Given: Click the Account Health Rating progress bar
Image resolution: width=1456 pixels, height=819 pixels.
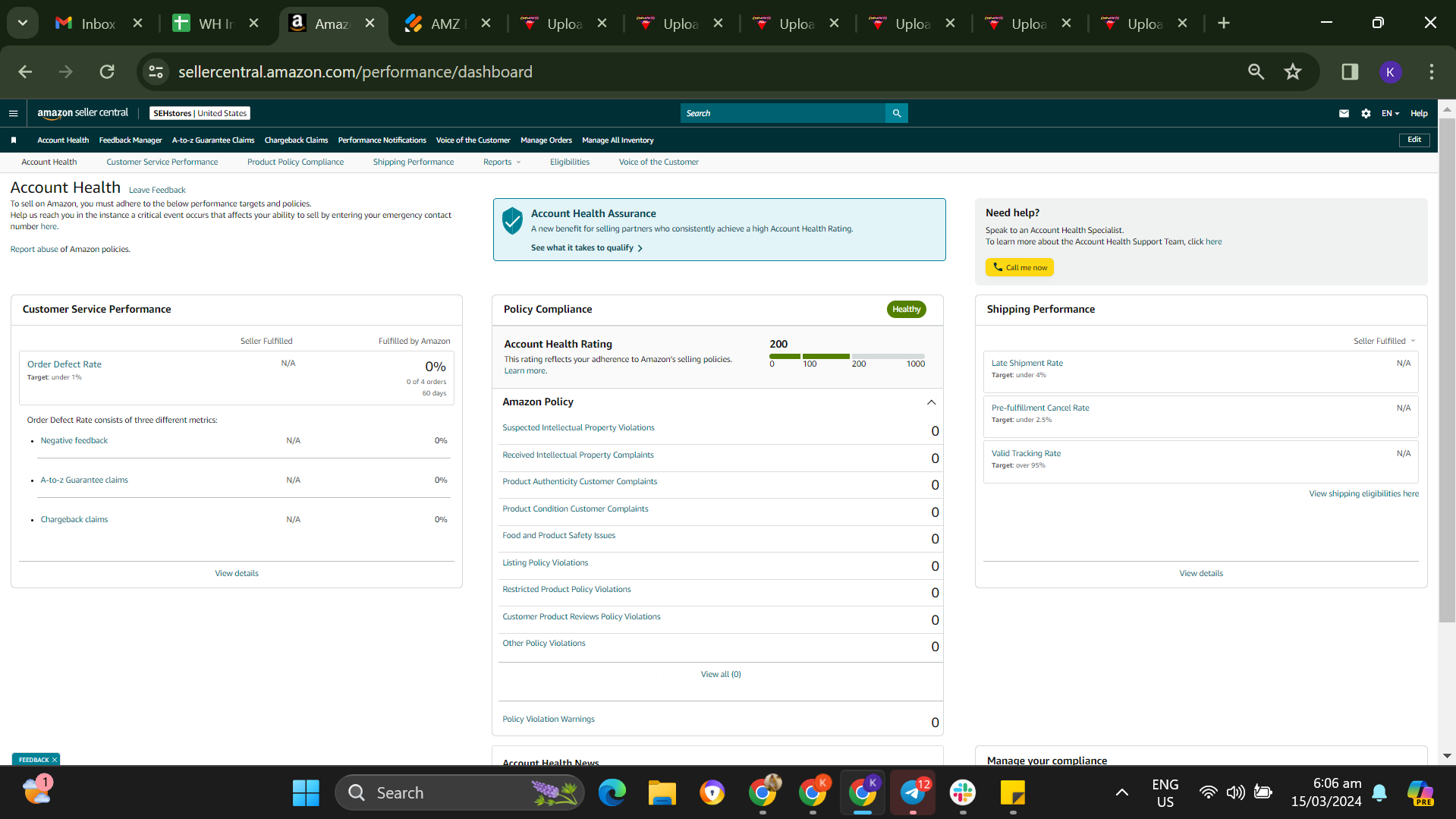Looking at the screenshot, I should (847, 356).
